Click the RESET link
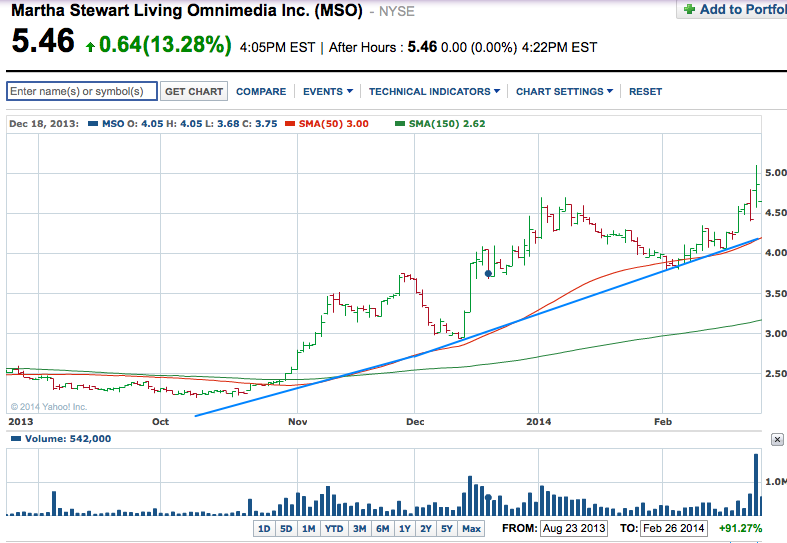787x543 pixels. click(x=645, y=92)
